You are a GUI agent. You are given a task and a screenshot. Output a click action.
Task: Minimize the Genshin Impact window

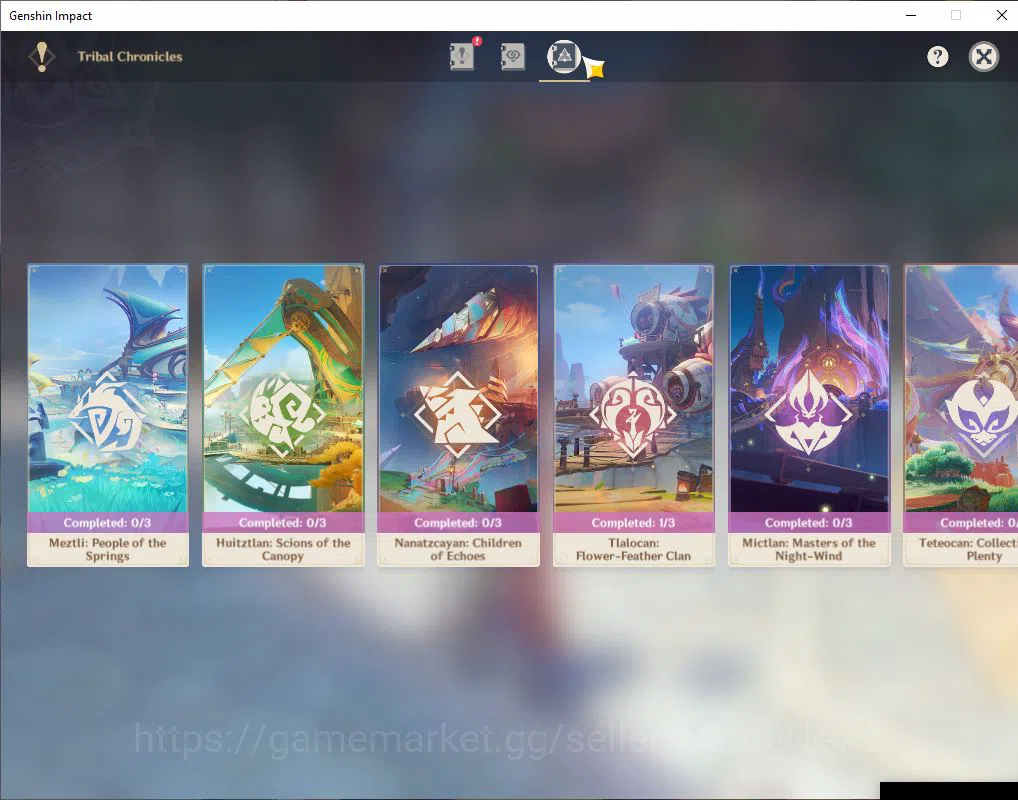pyautogui.click(x=911, y=15)
